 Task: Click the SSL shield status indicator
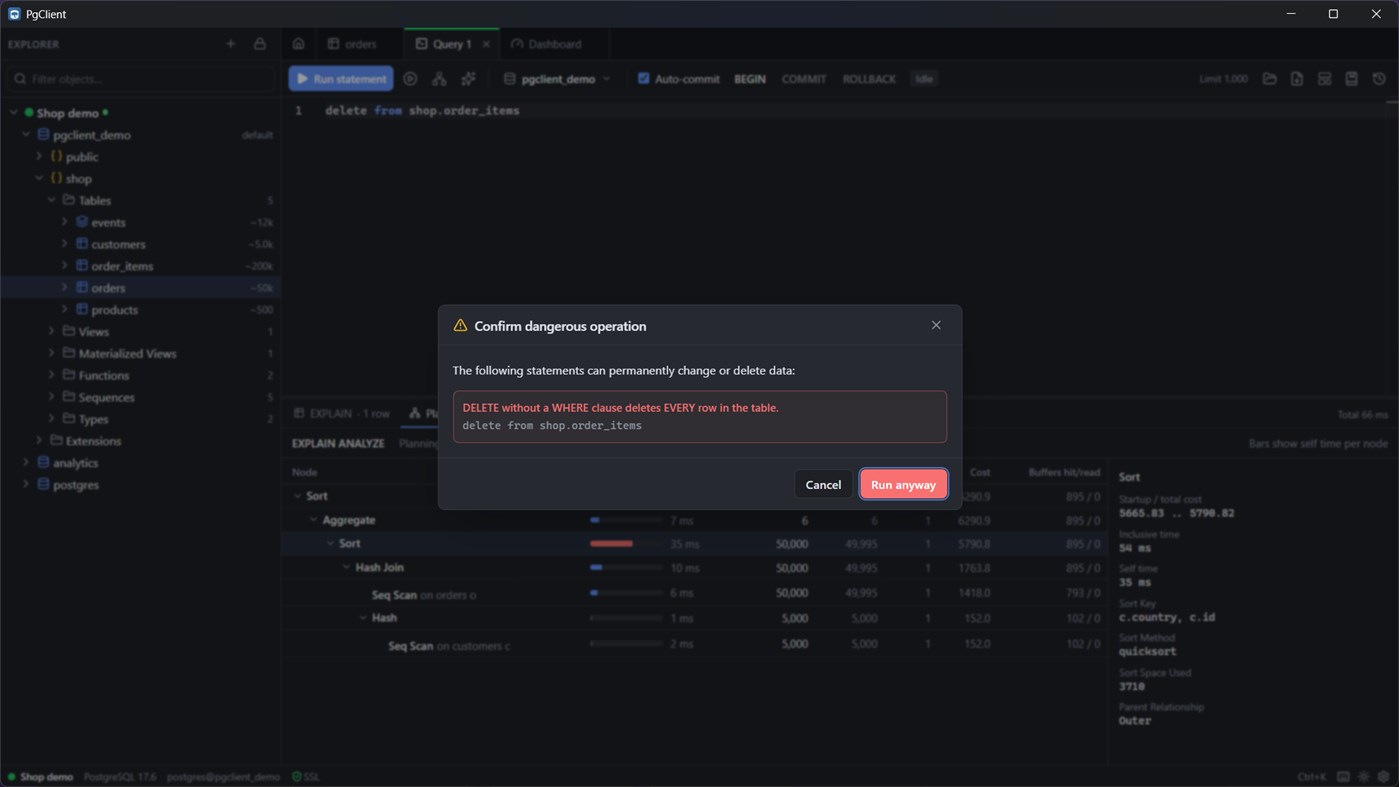[306, 777]
